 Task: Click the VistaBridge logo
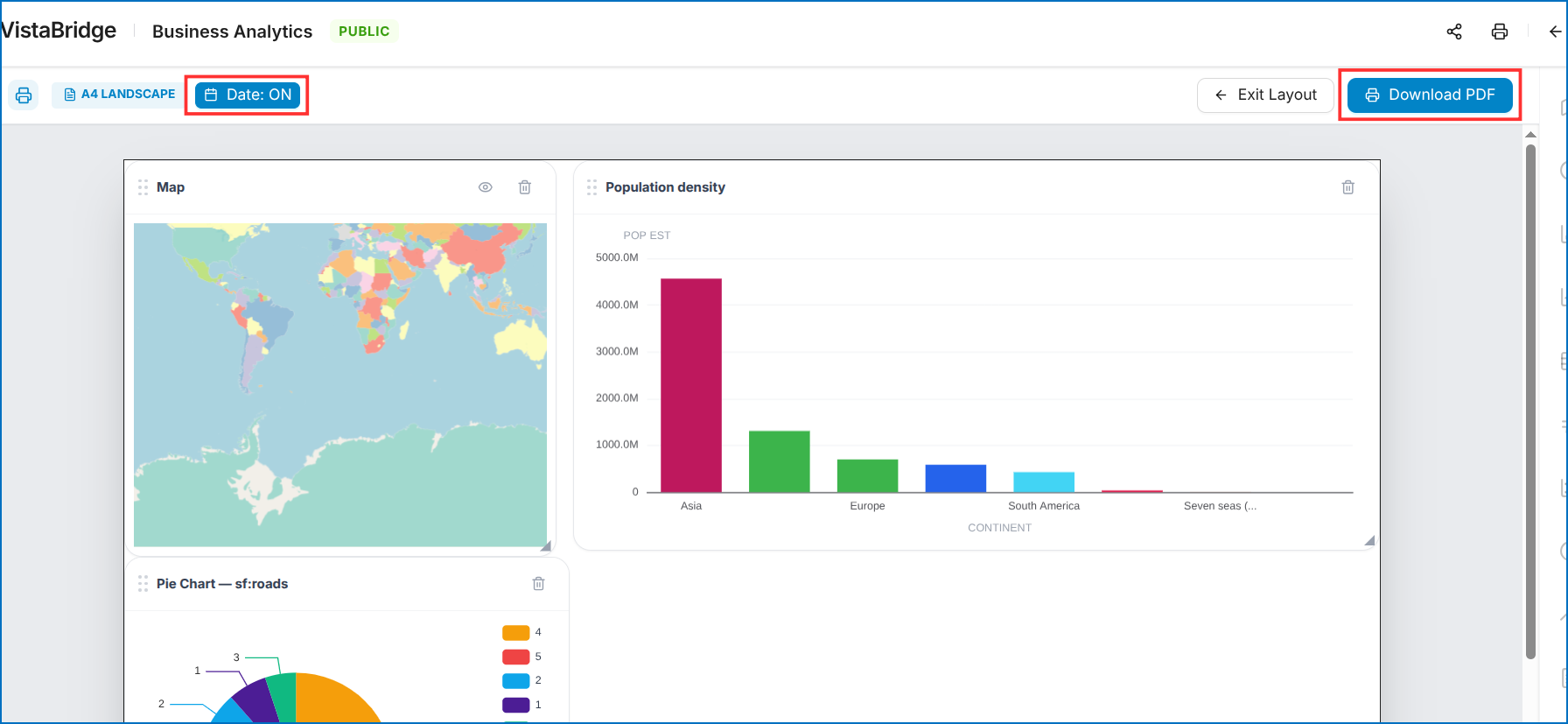[58, 31]
